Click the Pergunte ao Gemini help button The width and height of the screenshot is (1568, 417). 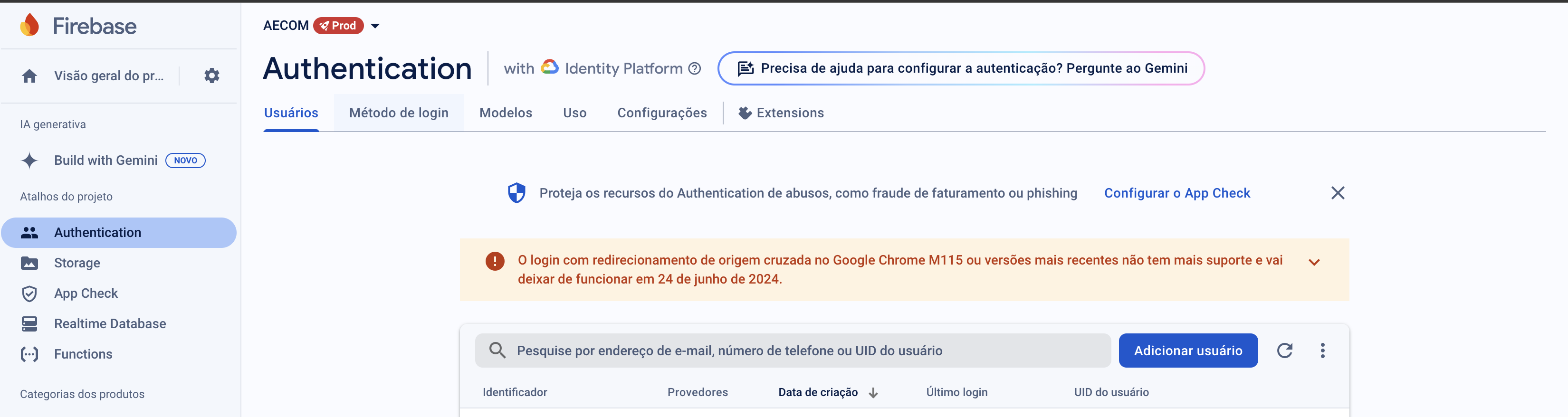(961, 68)
